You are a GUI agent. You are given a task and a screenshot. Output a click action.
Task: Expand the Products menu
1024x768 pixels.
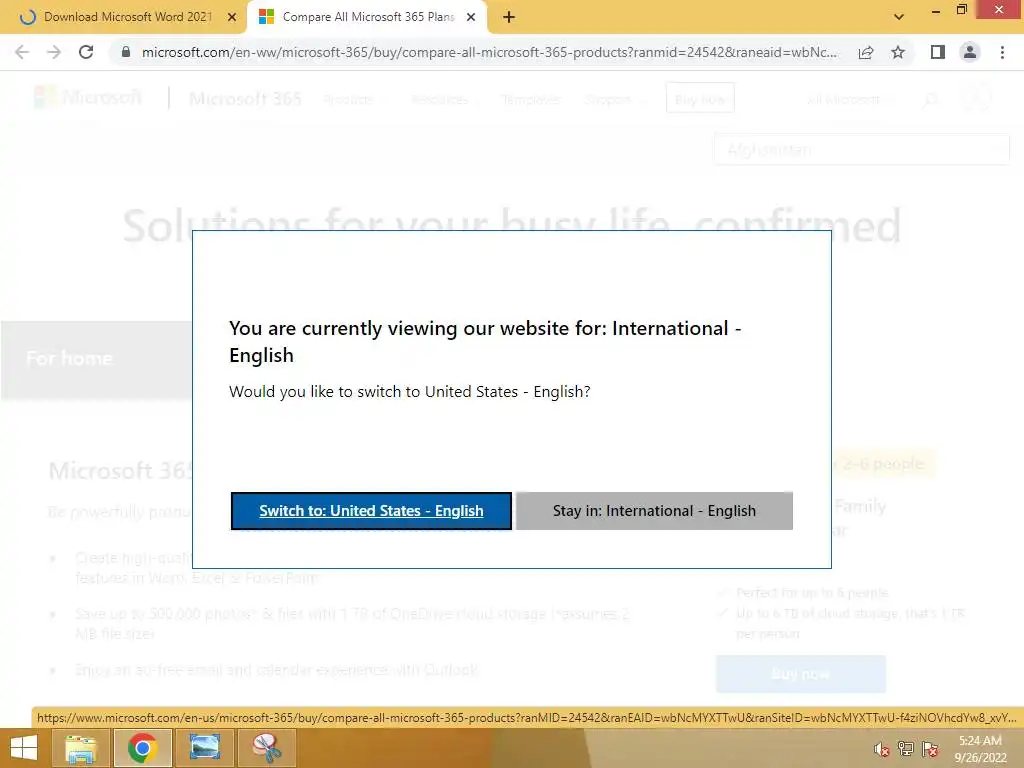(x=354, y=99)
